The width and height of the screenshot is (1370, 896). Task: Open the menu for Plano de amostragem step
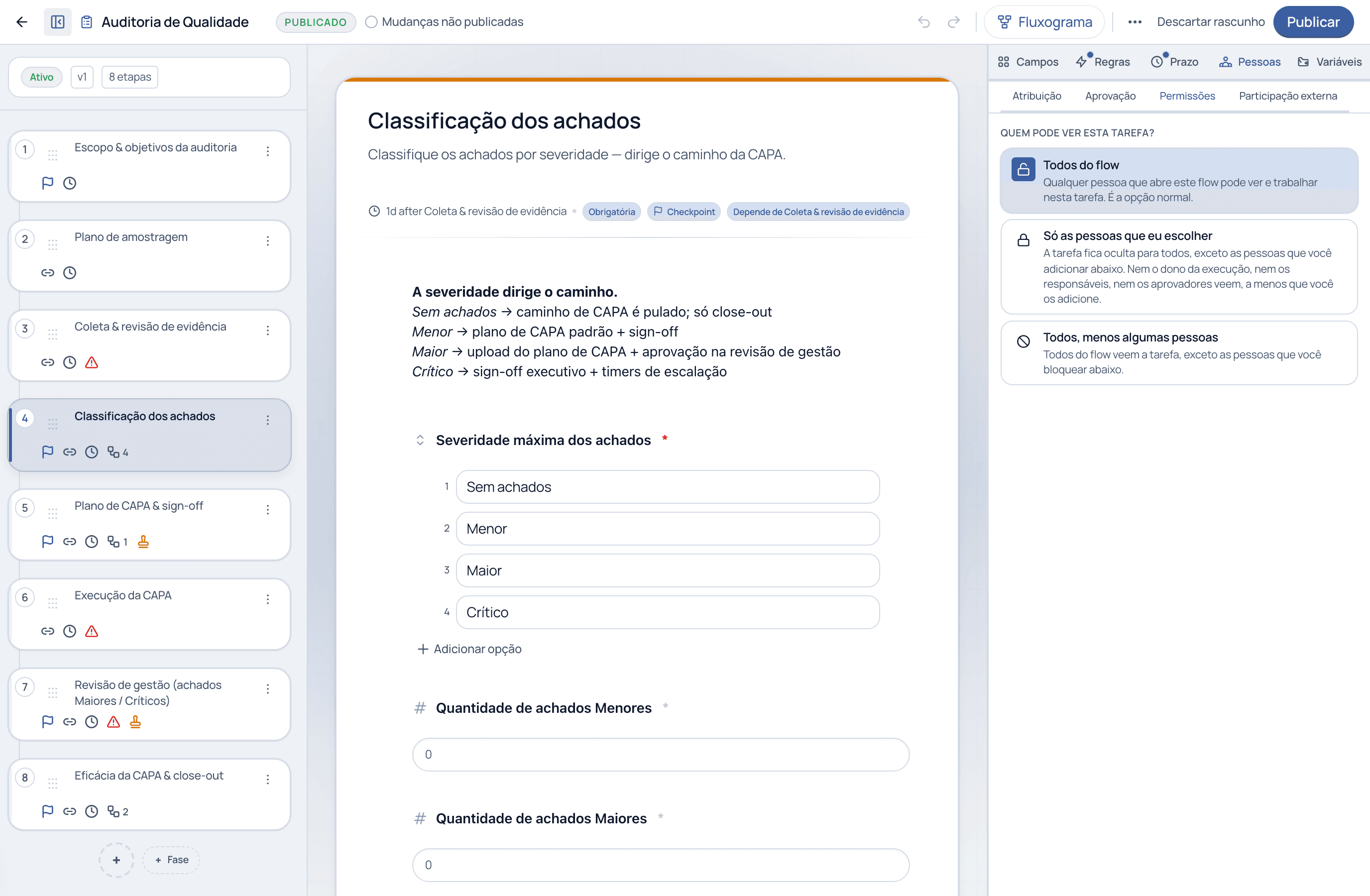tap(268, 240)
